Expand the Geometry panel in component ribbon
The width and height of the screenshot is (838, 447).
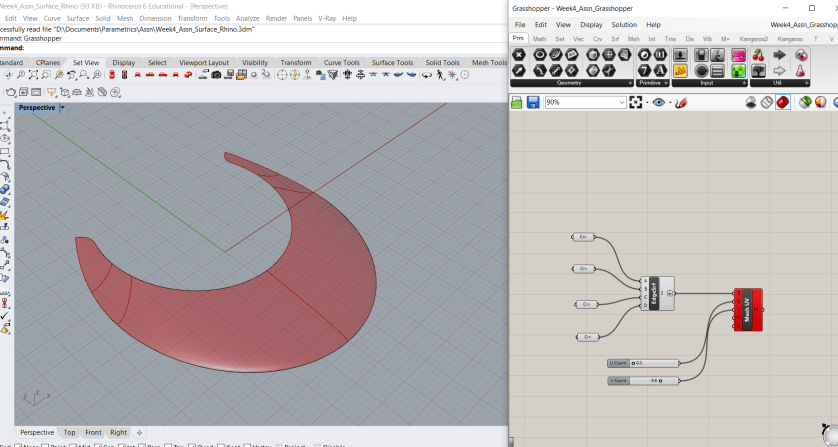coord(631,83)
